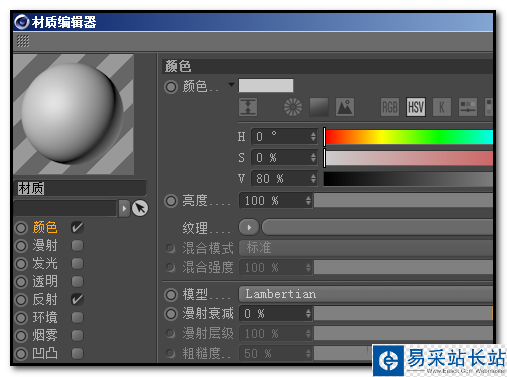The width and height of the screenshot is (507, 377).
Task: Click the arrow picker icon beside layer field
Action: [x=140, y=208]
